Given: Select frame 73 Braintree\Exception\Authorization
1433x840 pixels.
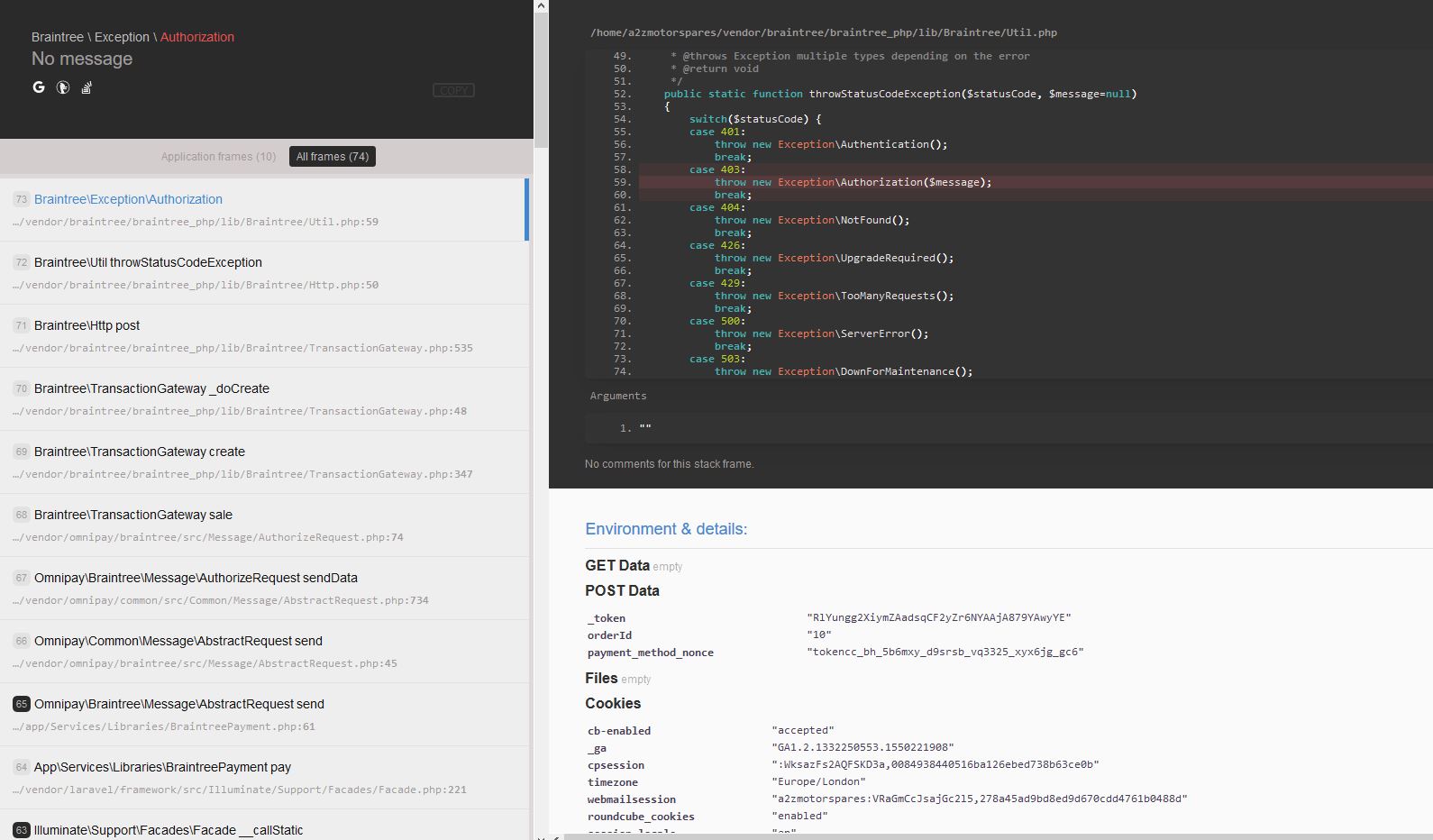Looking at the screenshot, I should point(264,210).
